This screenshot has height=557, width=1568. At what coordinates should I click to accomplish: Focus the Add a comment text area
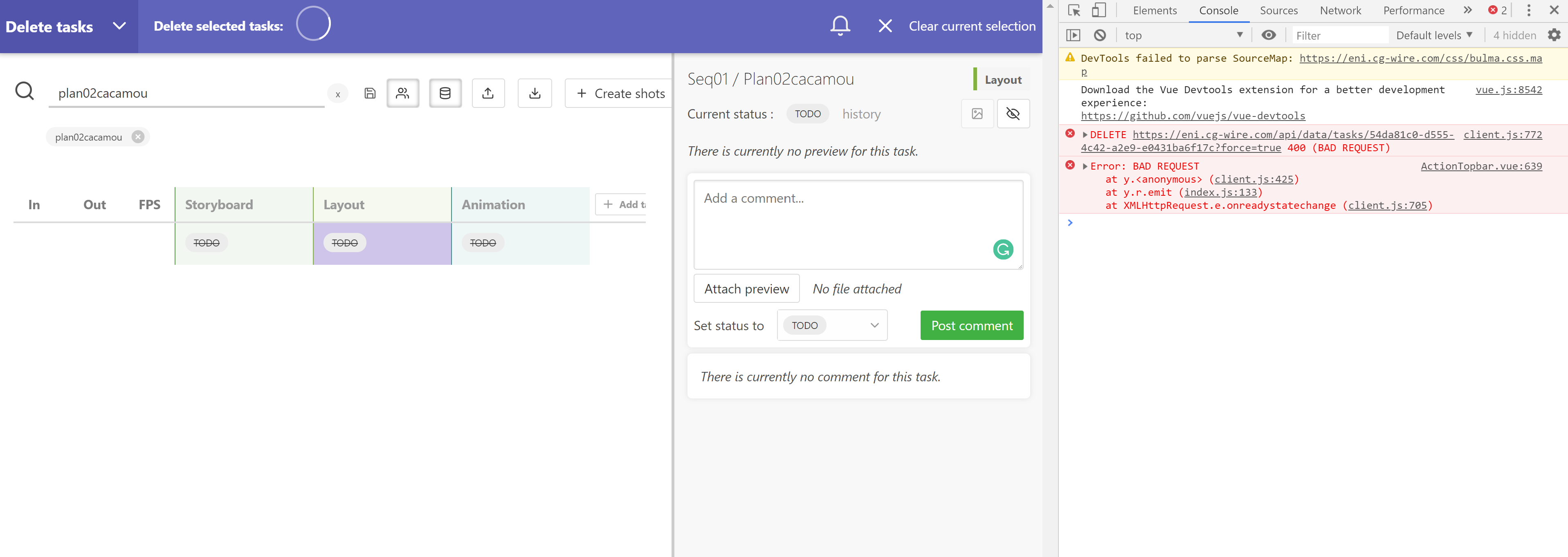click(x=858, y=224)
